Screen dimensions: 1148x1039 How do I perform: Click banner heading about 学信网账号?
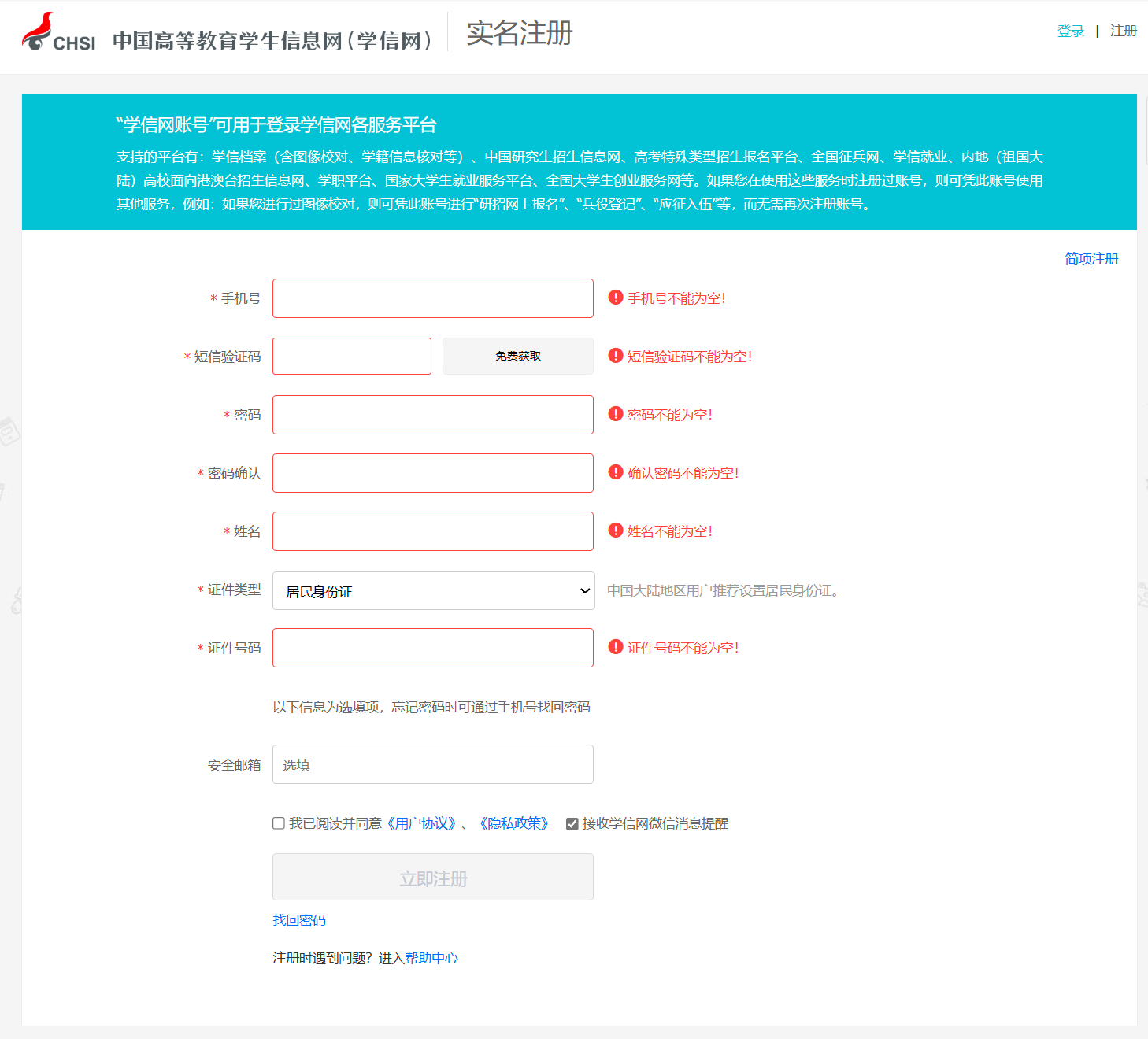(x=276, y=125)
